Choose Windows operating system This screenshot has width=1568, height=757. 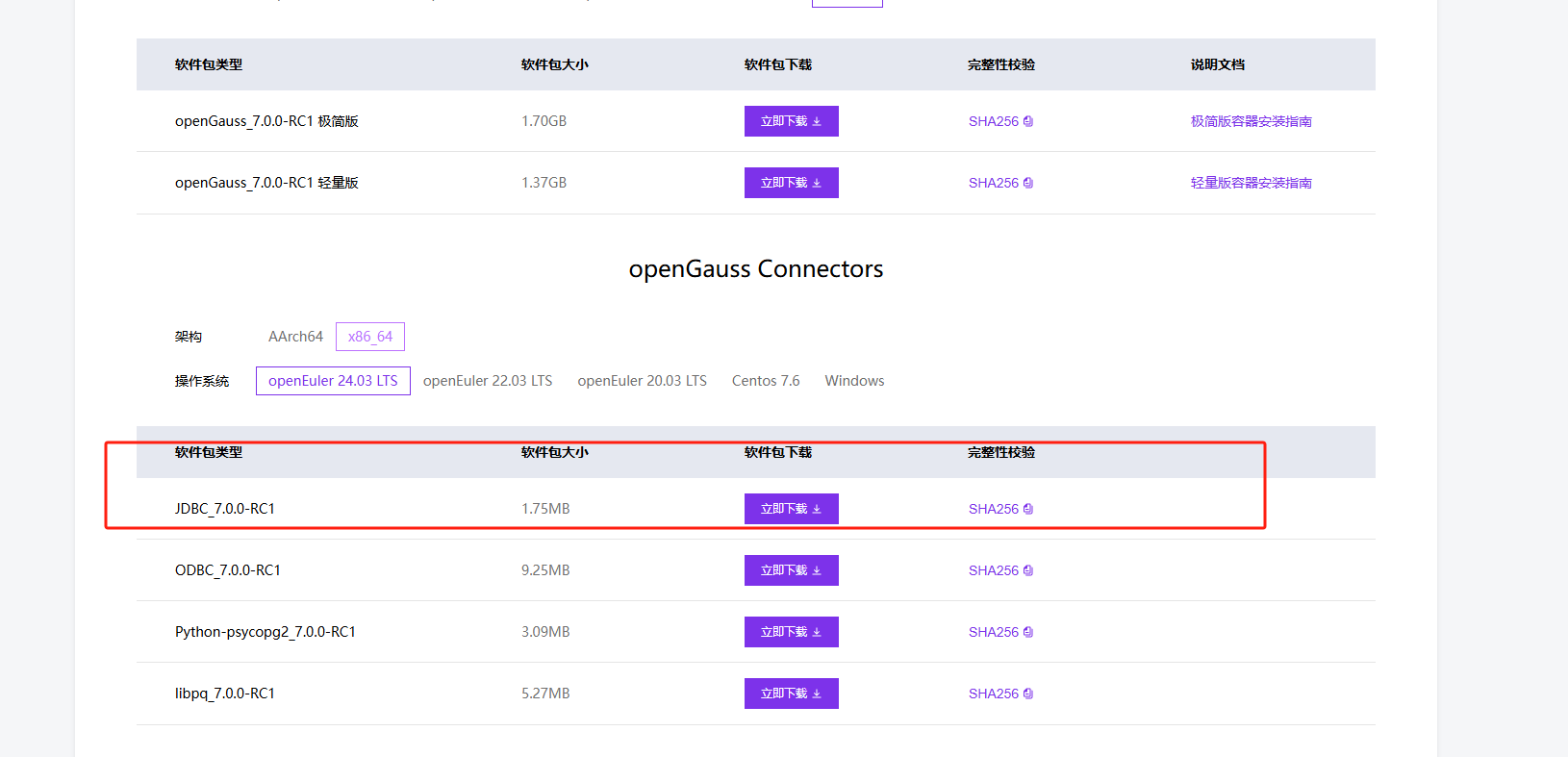click(854, 381)
